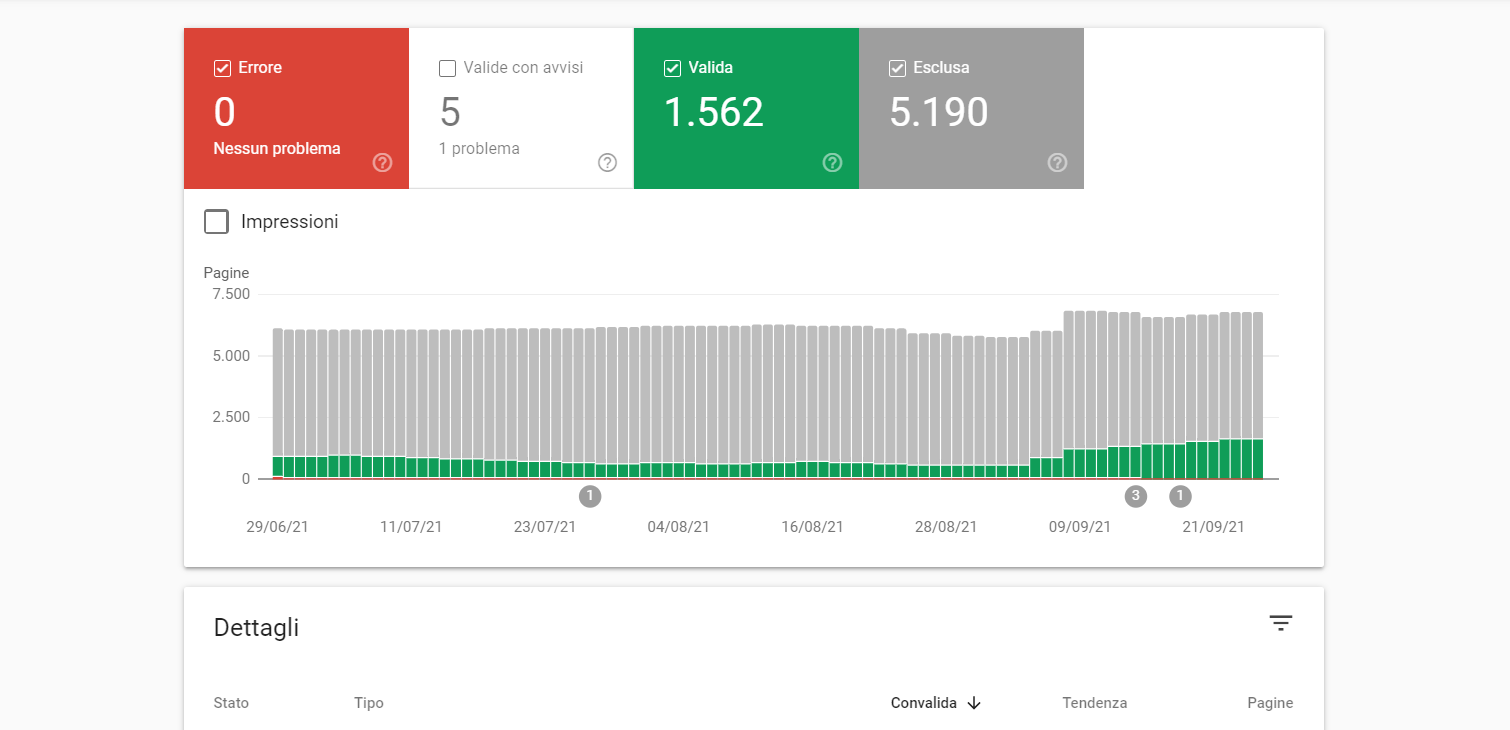This screenshot has height=730, width=1510.
Task: Sort table by Tipo column header
Action: tap(369, 703)
